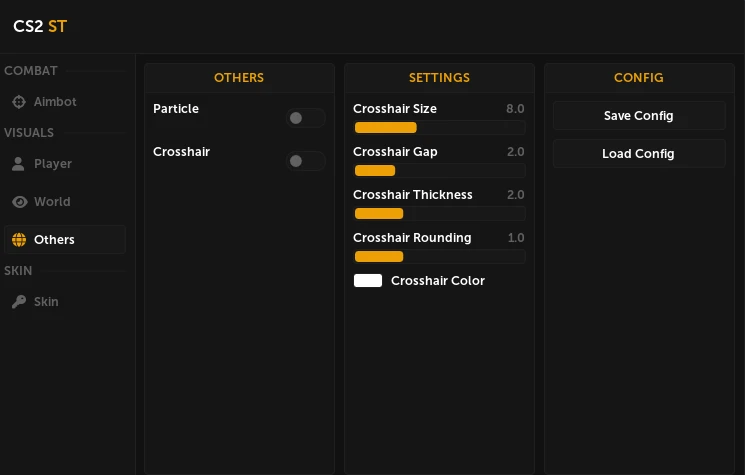Turn on the Crosshair toggle switch
Screen dimensions: 745x475
point(305,161)
